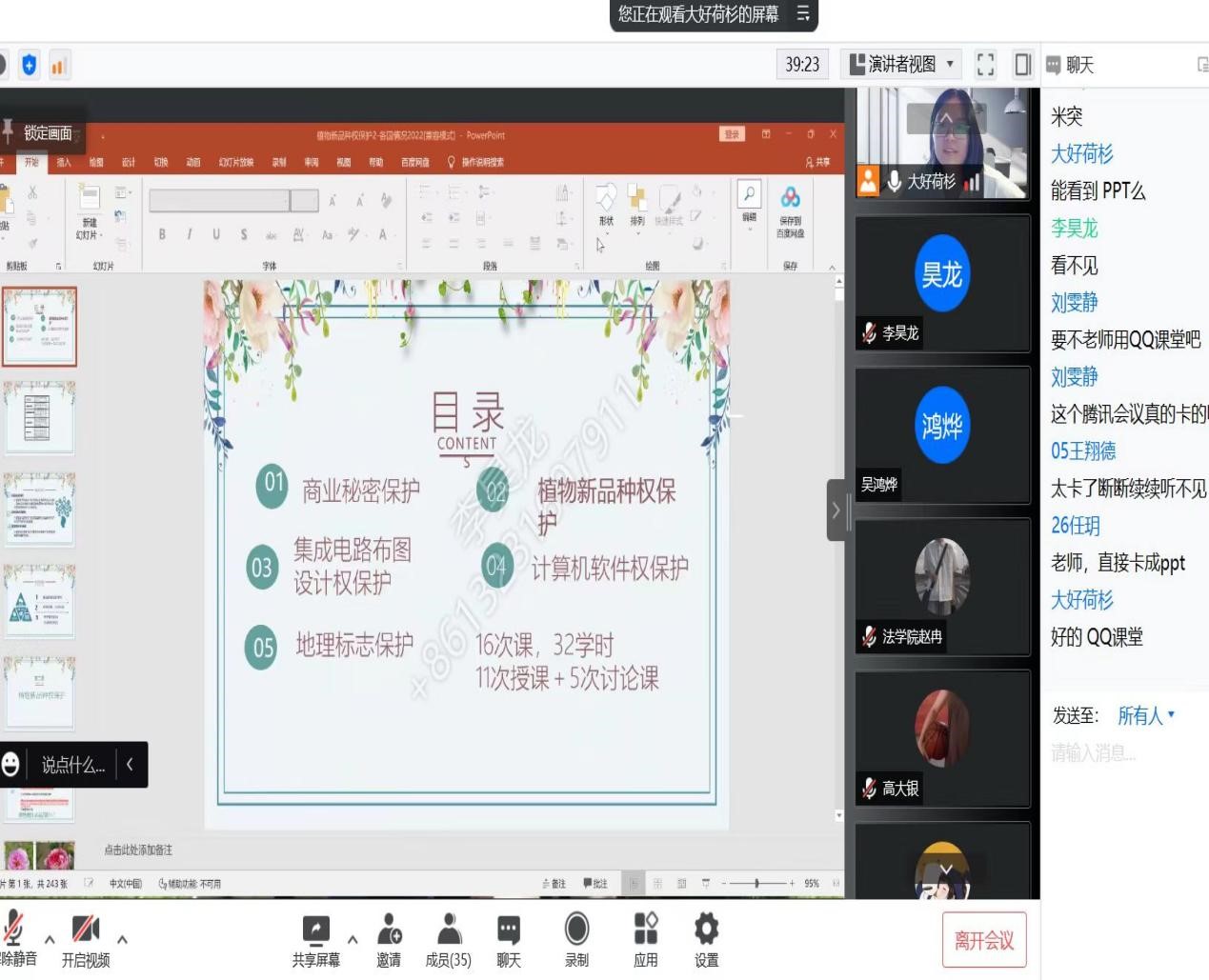Enter full screen with the brackets icon
Screen dimensions: 1209x980
(x=985, y=65)
